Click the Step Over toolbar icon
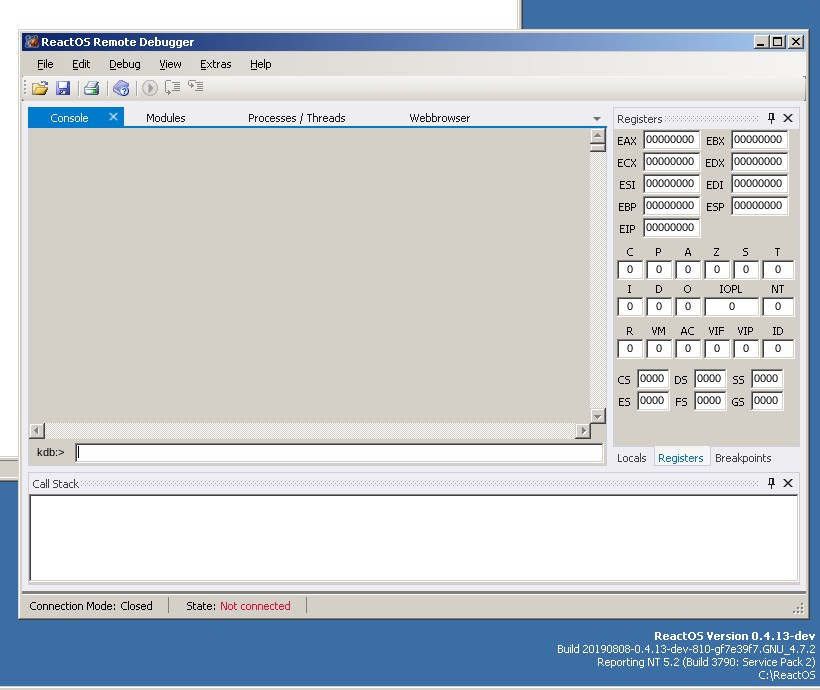This screenshot has width=820, height=690. click(172, 87)
